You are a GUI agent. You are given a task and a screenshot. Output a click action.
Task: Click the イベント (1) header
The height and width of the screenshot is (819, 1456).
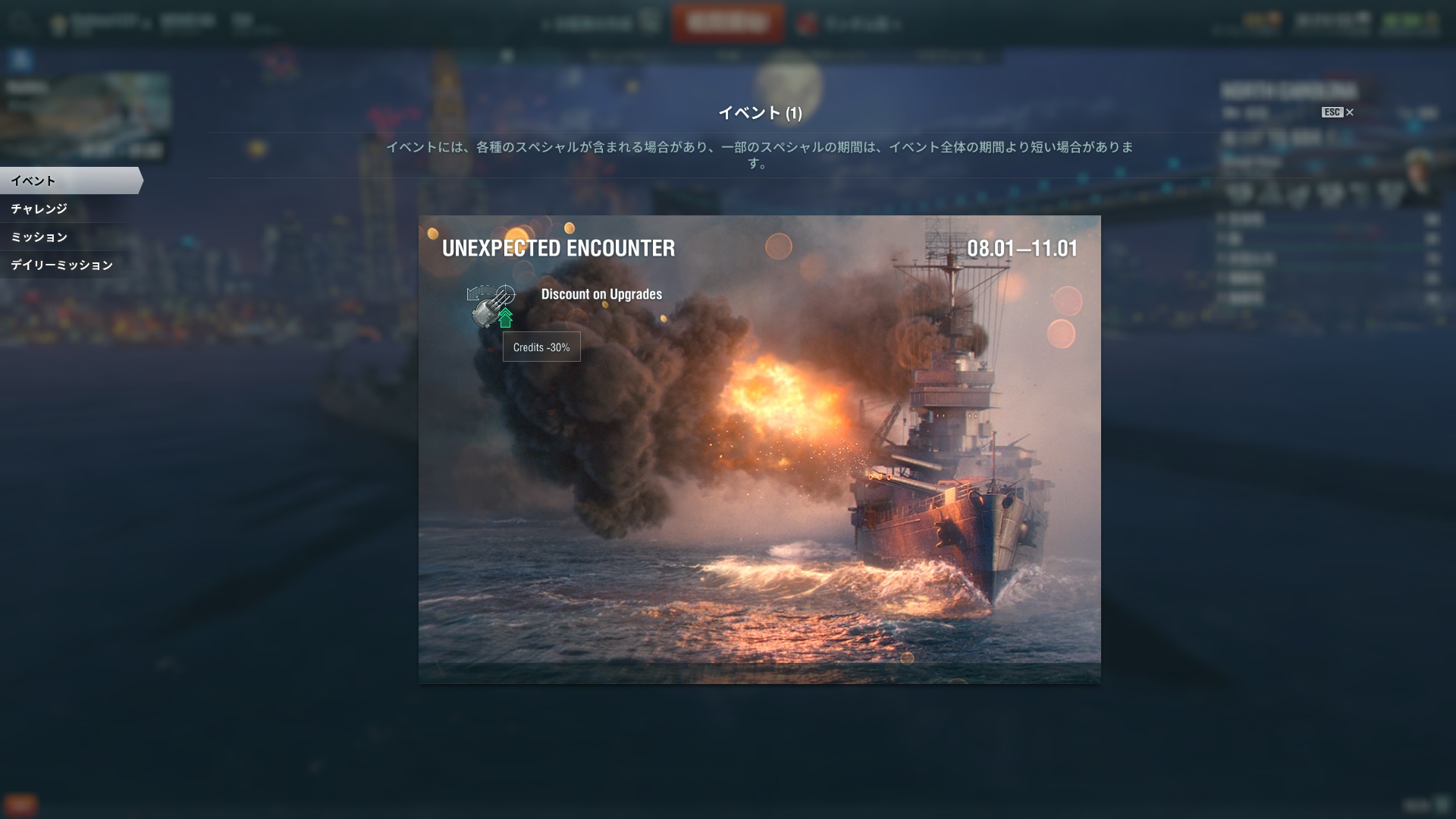click(x=760, y=113)
